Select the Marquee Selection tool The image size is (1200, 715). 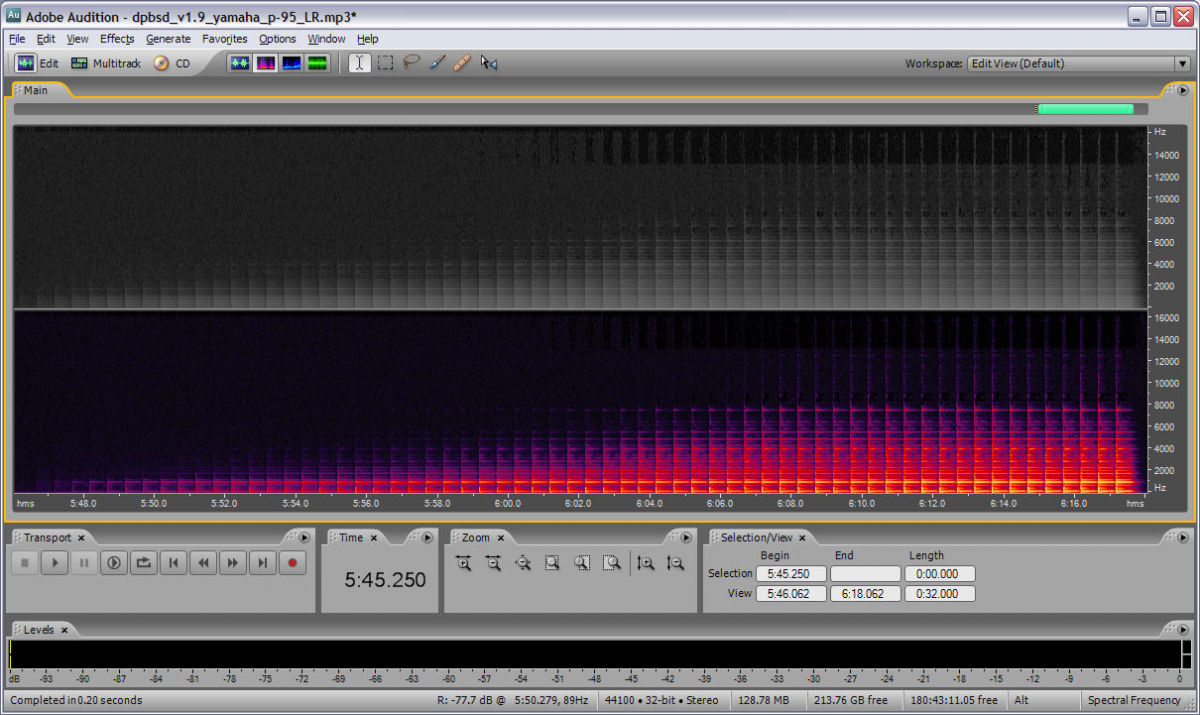pyautogui.click(x=385, y=63)
